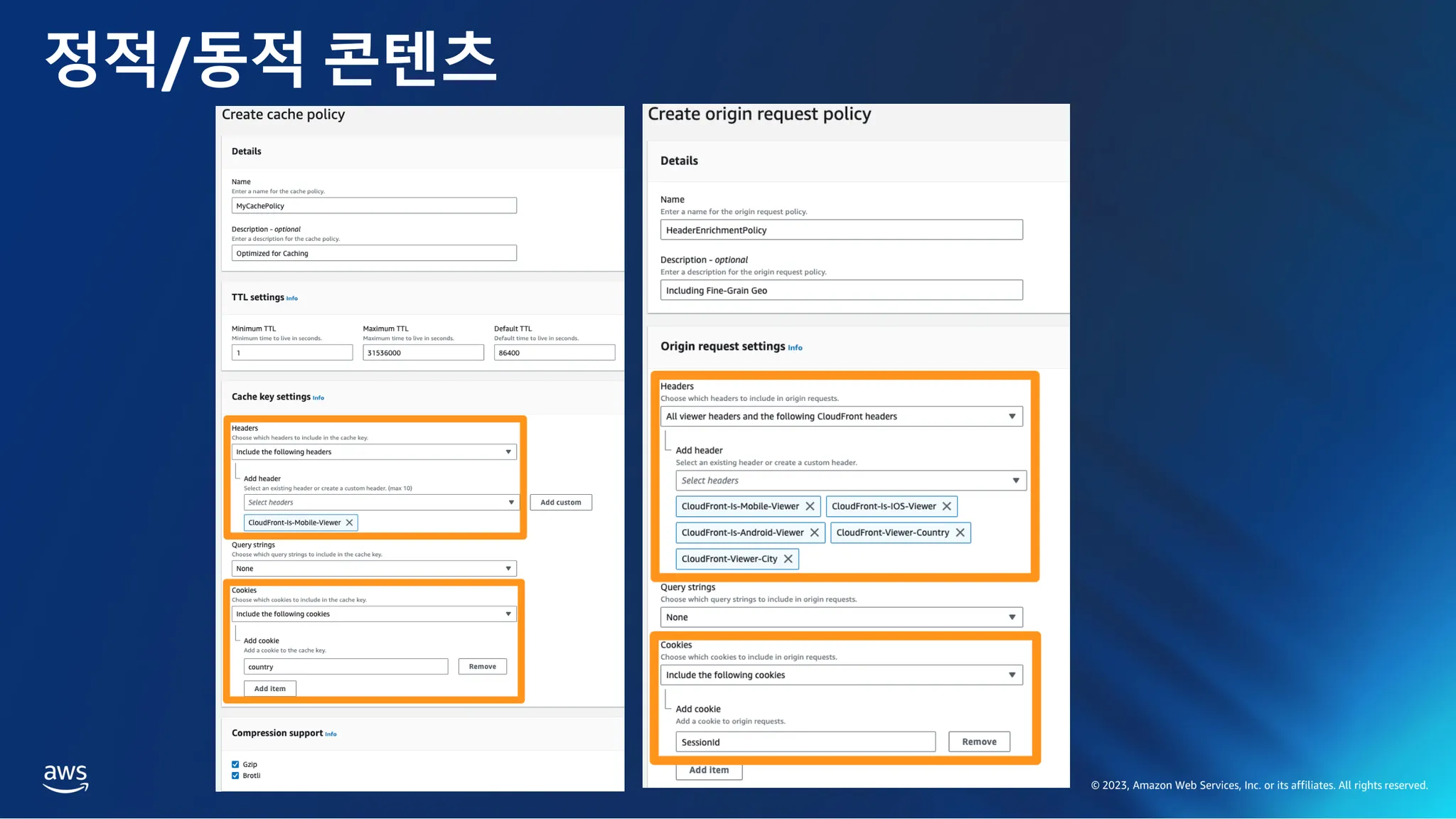Uncheck the Brotli compression checkbox
Image resolution: width=1456 pixels, height=819 pixels.
[x=235, y=776]
